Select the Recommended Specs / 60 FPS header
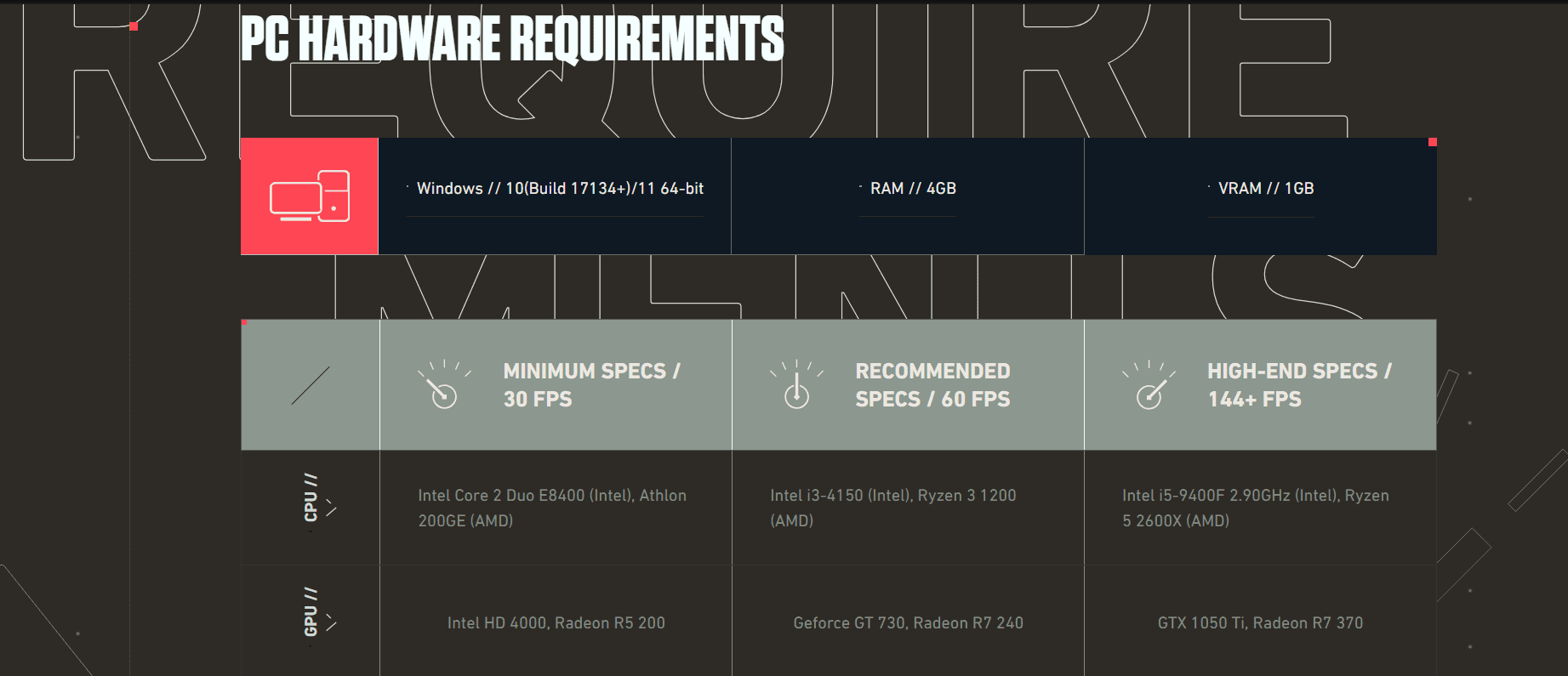The width and height of the screenshot is (1568, 676). click(x=932, y=385)
